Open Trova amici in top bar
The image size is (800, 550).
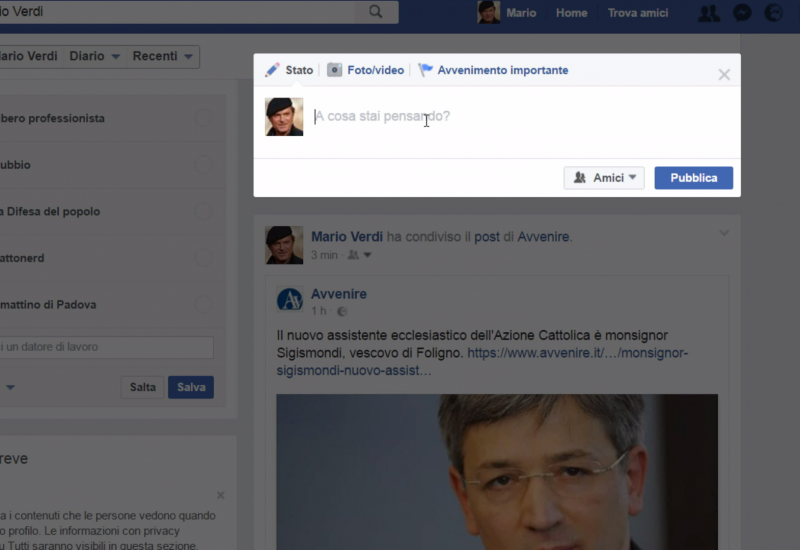(x=638, y=13)
